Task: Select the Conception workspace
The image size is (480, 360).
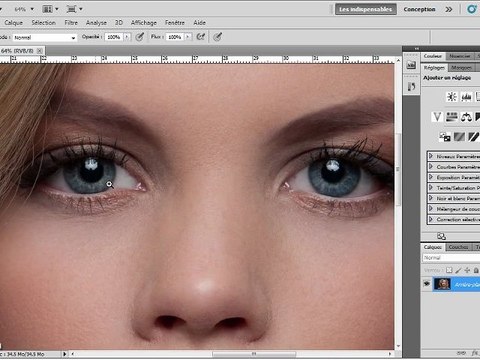Action: (419, 9)
